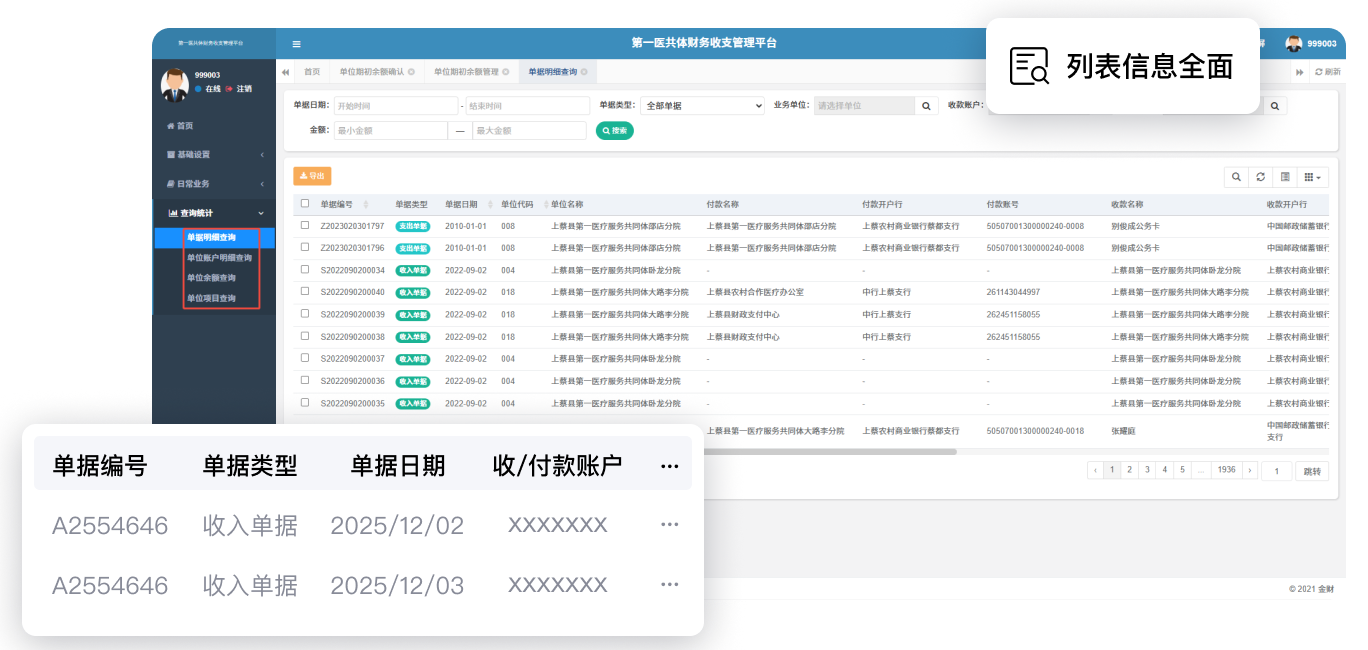Screen dimensions: 1368x650
Task: Sort by 单据日期 column sort arrows
Action: coord(490,204)
